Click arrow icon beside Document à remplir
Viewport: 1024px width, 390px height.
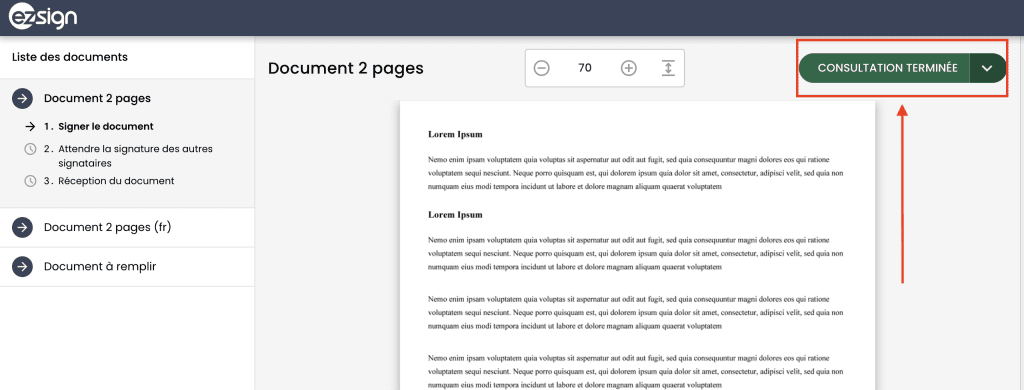22,267
